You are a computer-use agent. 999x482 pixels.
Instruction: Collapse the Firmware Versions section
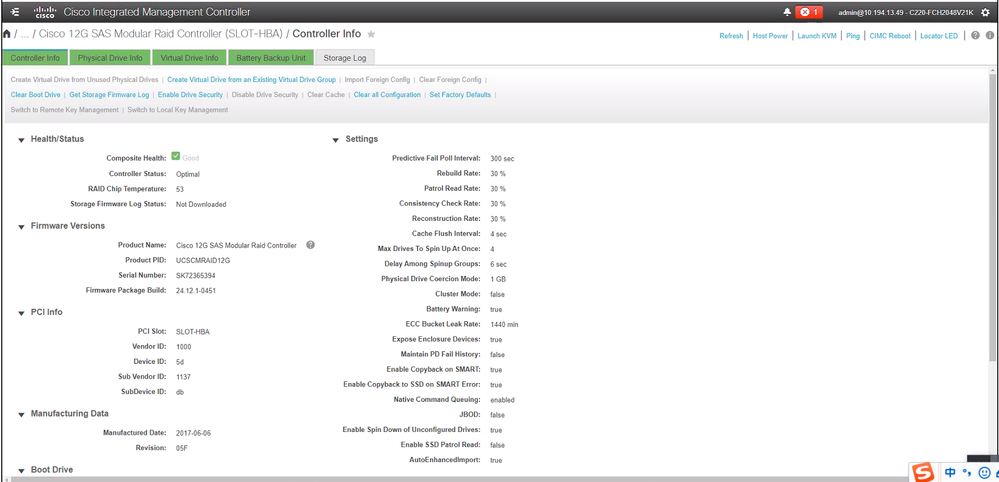[x=21, y=226]
